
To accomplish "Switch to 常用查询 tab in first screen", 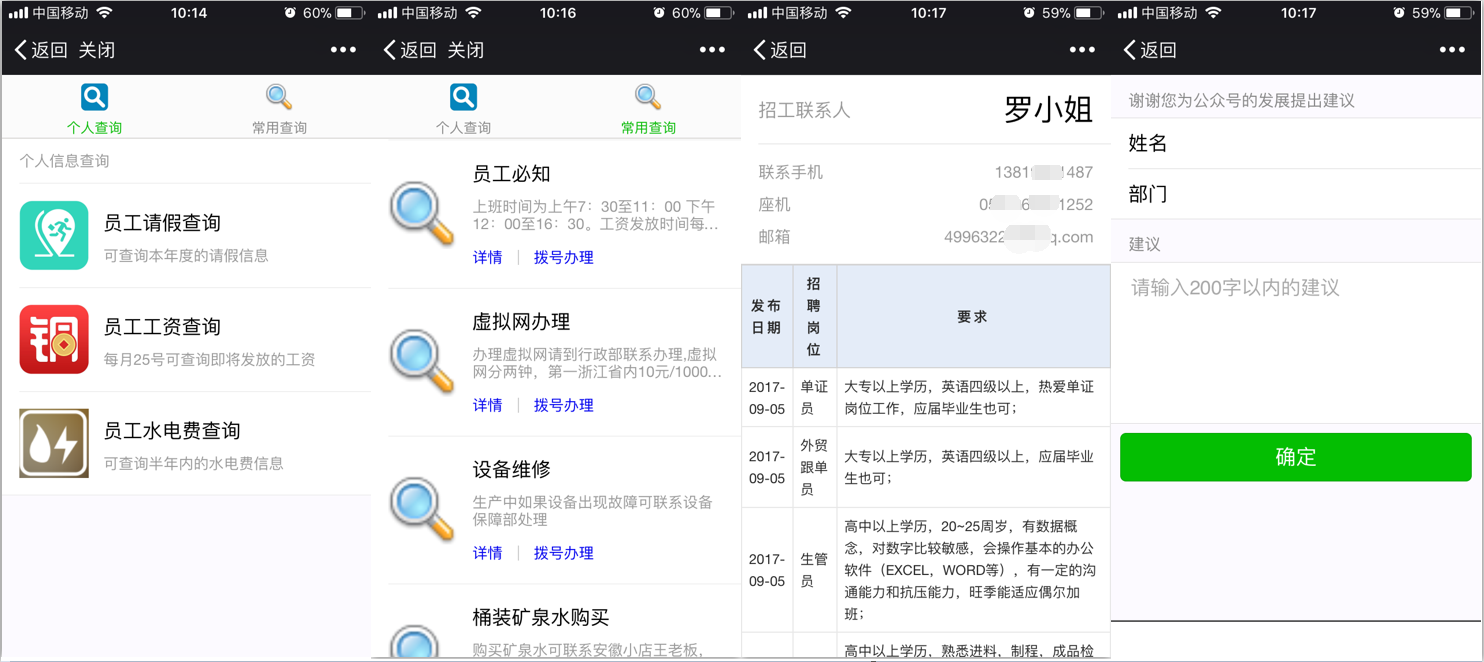I will point(279,109).
